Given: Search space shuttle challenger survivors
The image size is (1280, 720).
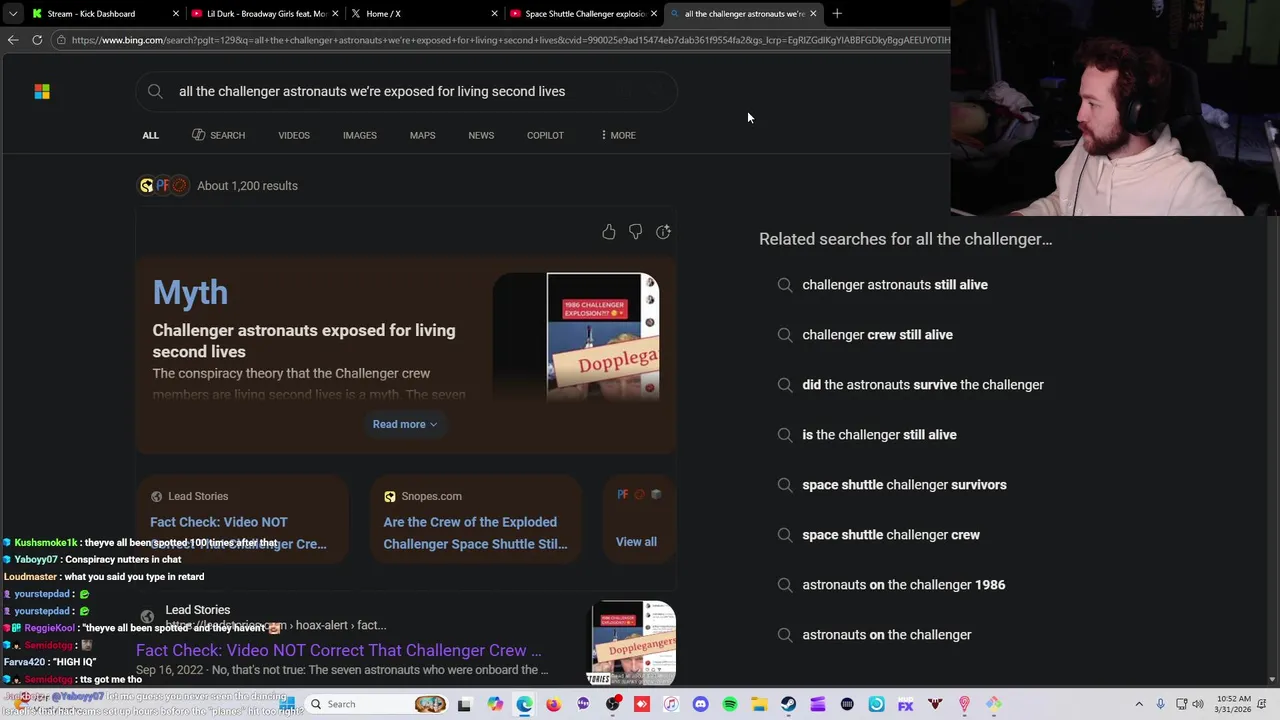Looking at the screenshot, I should 904,485.
